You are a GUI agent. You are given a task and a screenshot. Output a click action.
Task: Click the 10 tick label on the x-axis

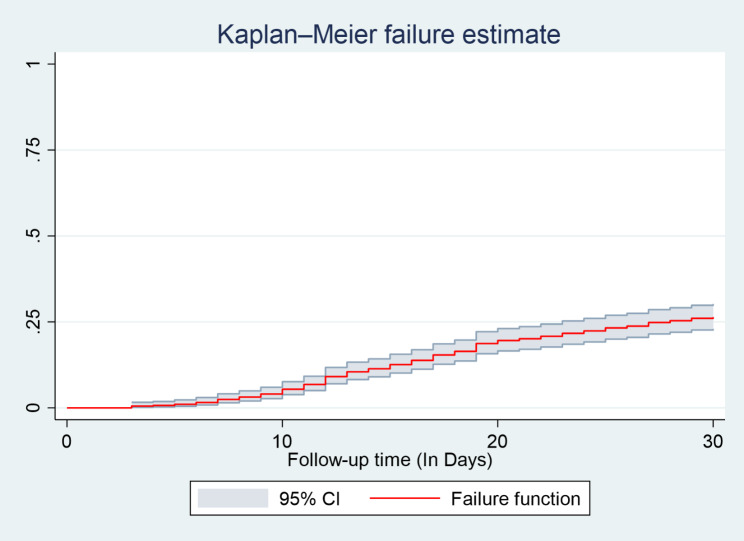point(282,443)
